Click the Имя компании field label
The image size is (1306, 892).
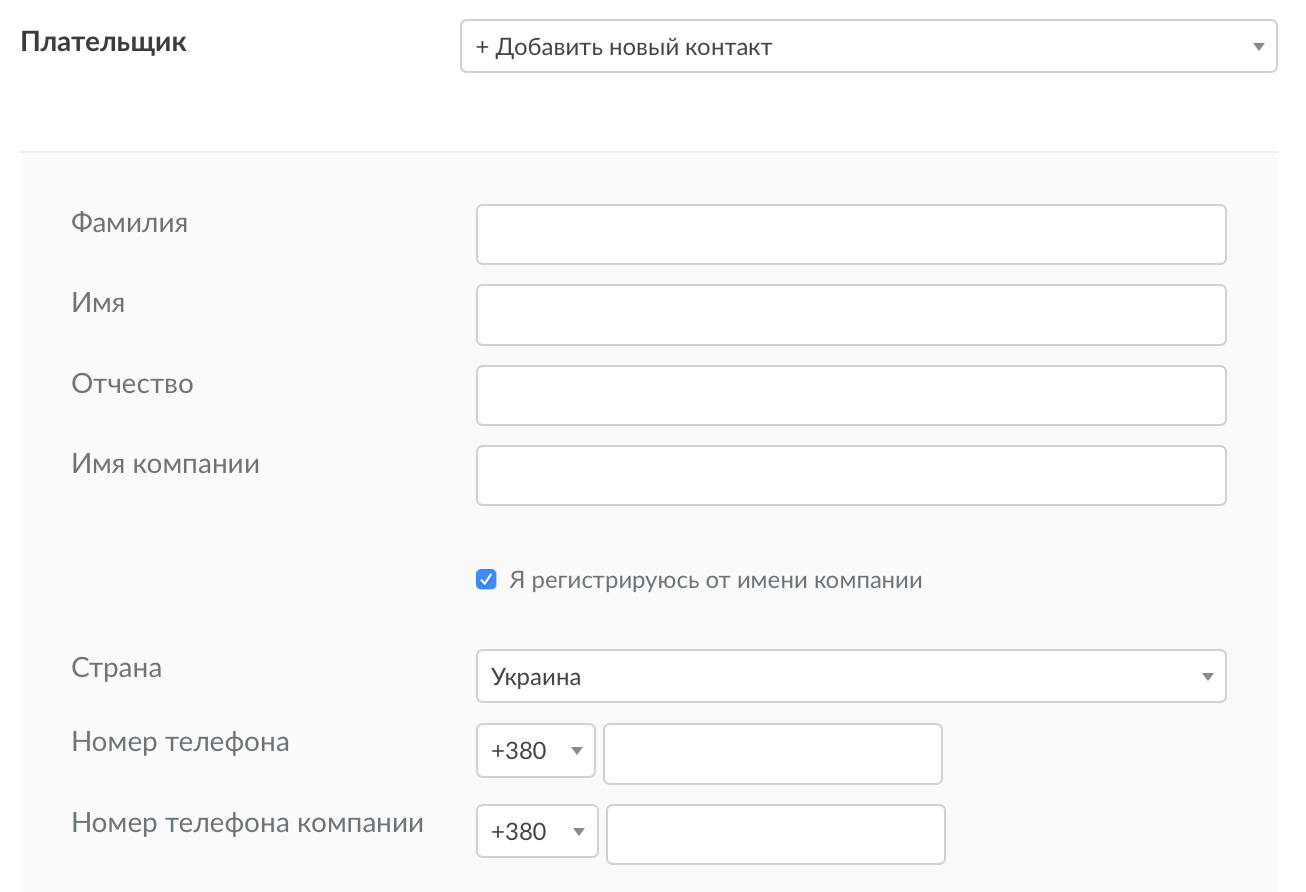(165, 464)
